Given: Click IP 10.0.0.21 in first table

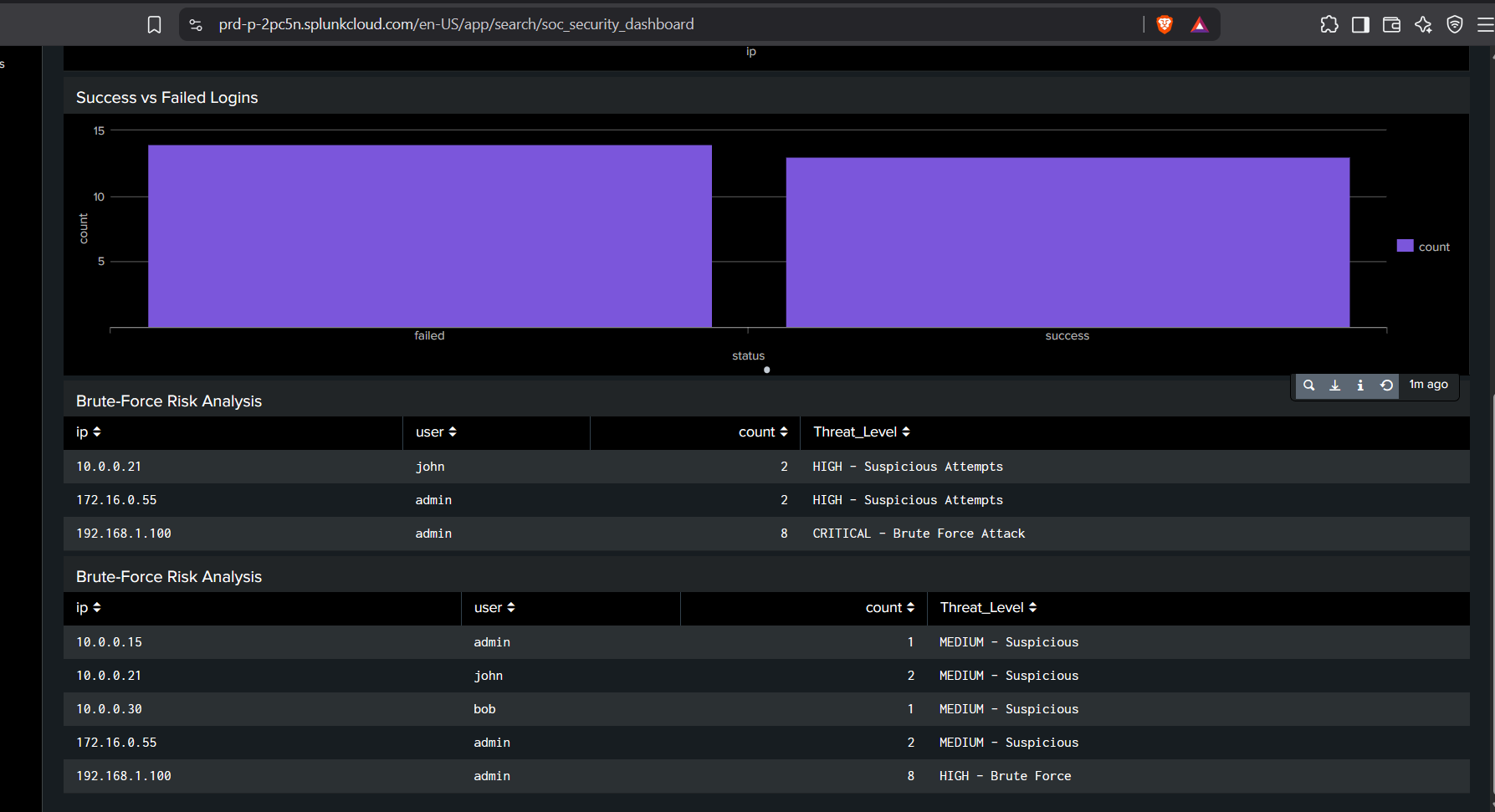Looking at the screenshot, I should click(x=109, y=467).
